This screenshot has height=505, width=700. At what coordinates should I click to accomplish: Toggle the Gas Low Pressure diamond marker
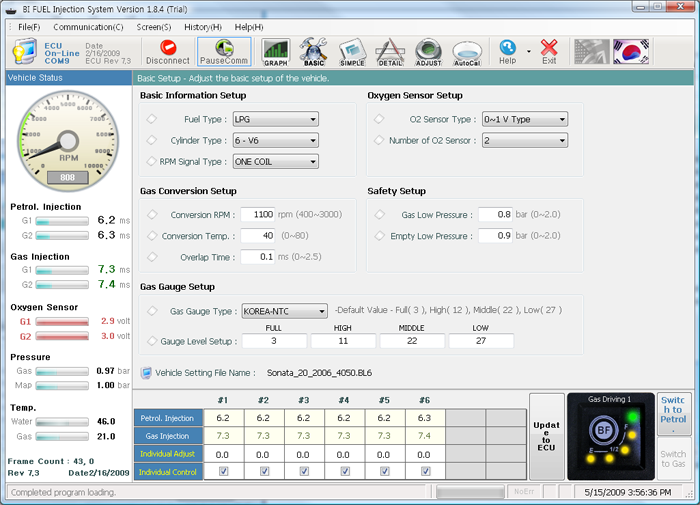click(379, 214)
